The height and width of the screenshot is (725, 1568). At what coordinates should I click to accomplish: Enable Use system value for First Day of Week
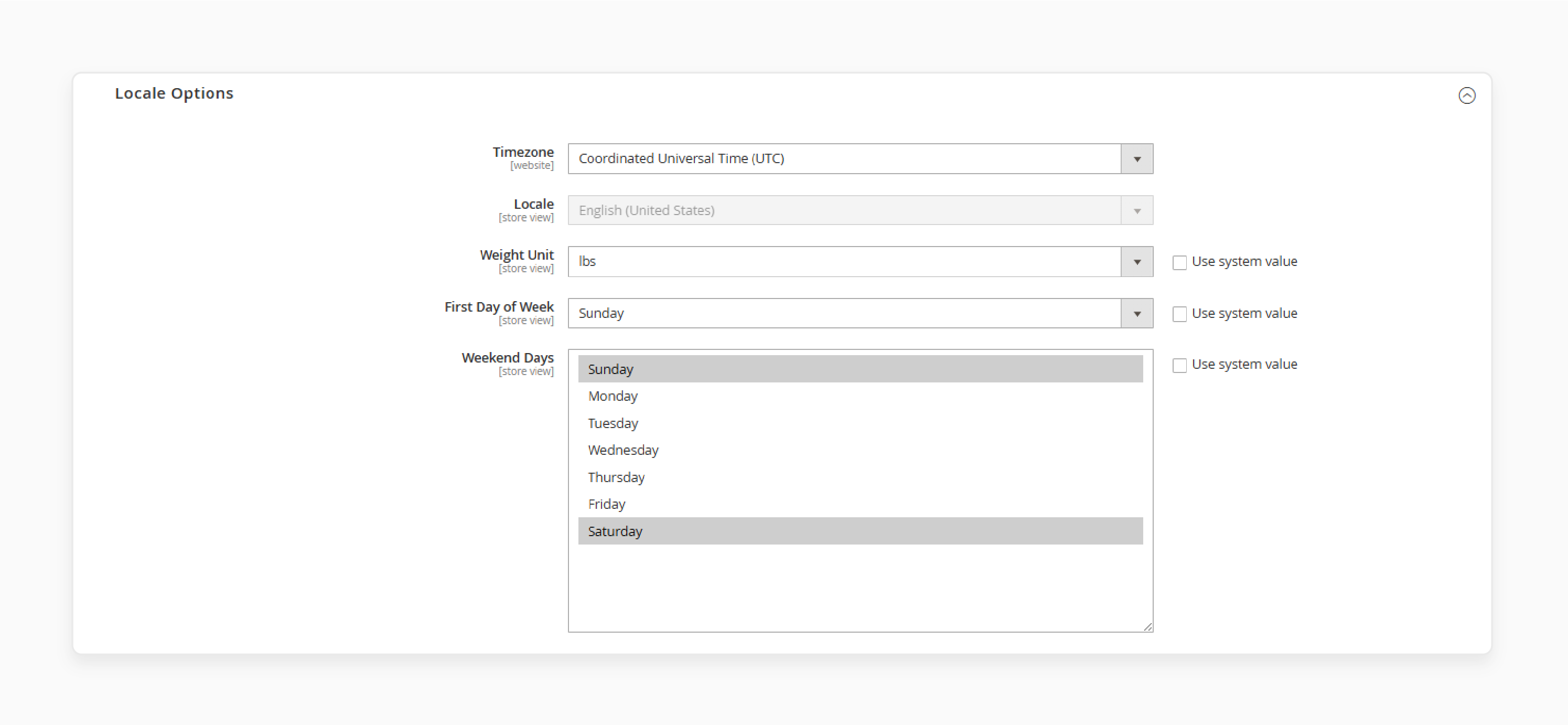[1179, 314]
